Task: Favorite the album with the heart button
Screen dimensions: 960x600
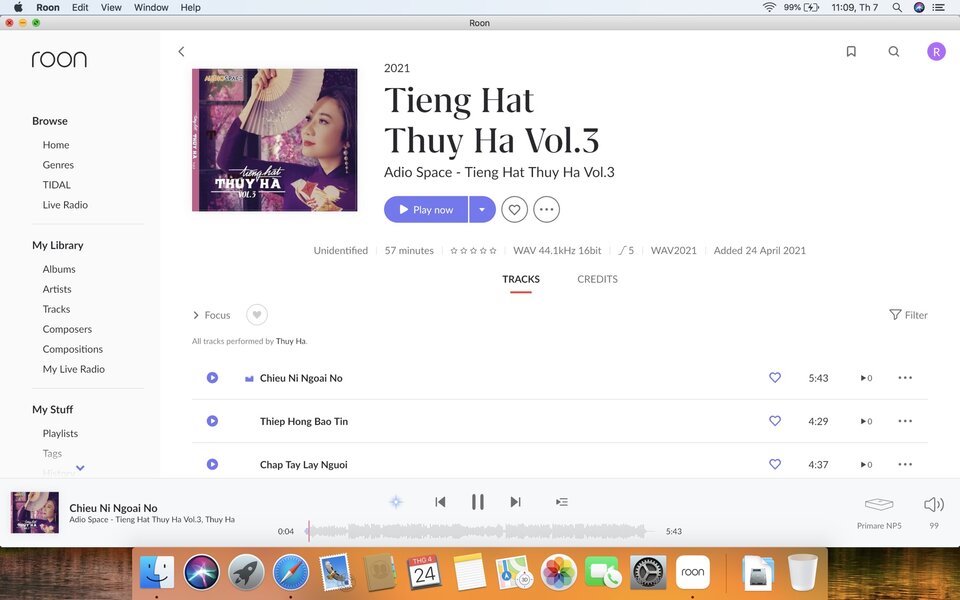Action: pyautogui.click(x=514, y=209)
